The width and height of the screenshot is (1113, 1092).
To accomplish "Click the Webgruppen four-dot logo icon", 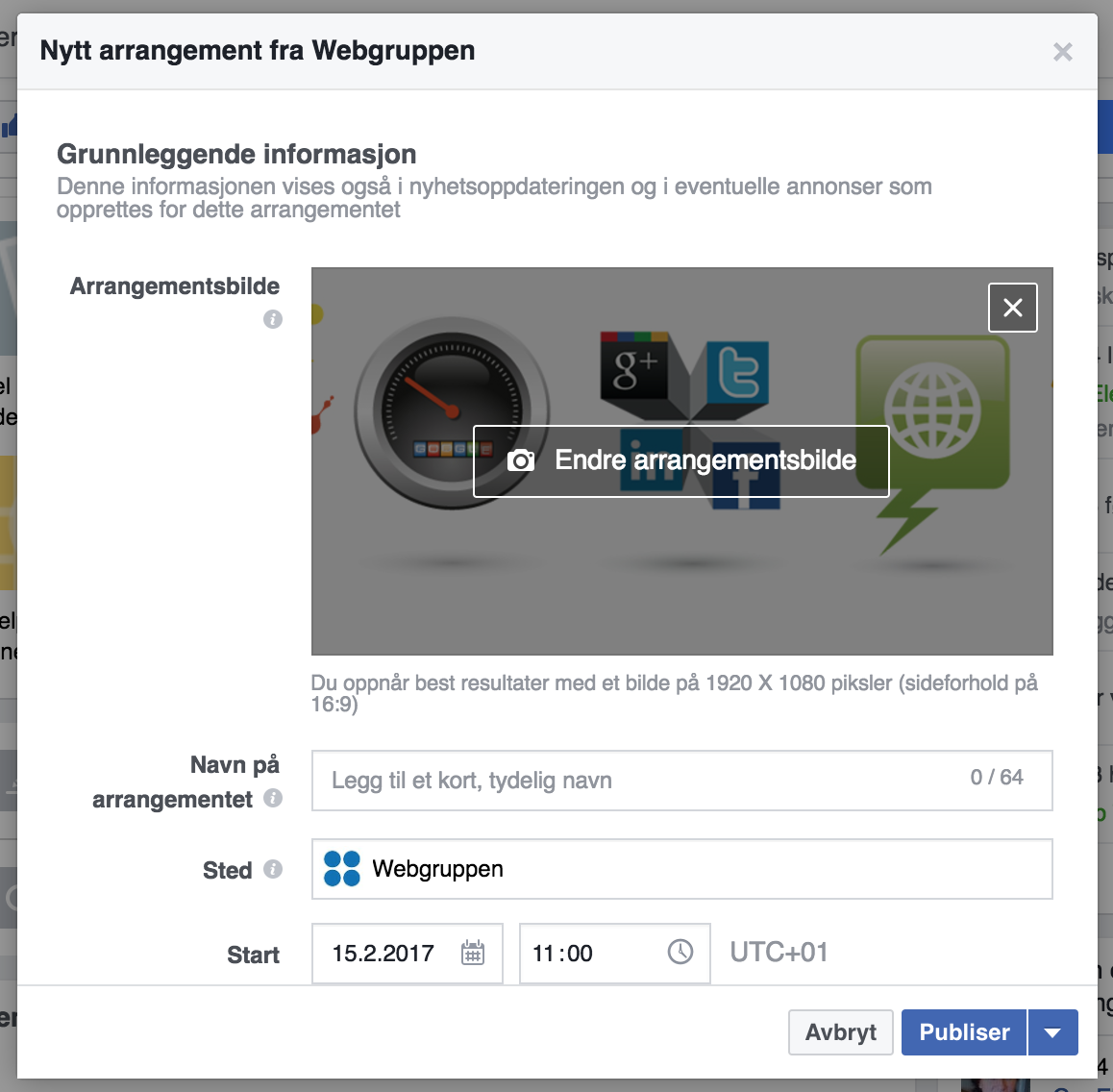I will click(341, 868).
